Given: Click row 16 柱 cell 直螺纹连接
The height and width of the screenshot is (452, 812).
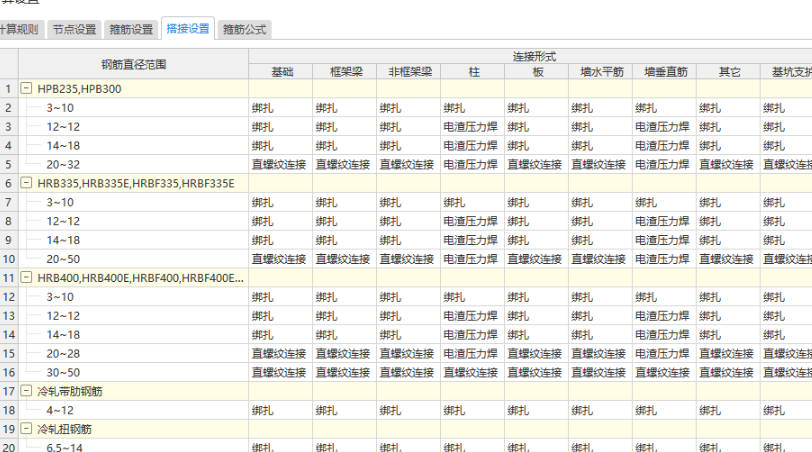Looking at the screenshot, I should coord(472,372).
